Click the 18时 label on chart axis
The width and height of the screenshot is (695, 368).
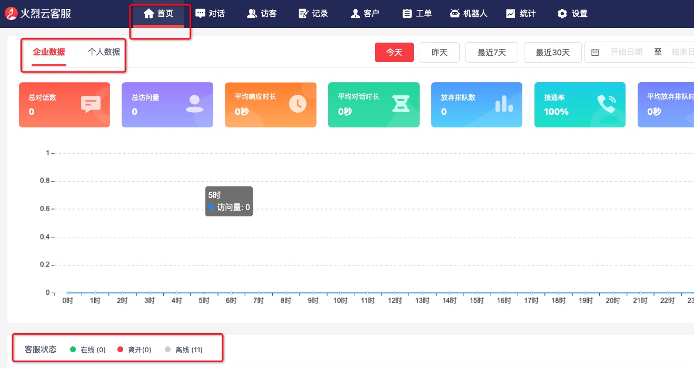[558, 301]
